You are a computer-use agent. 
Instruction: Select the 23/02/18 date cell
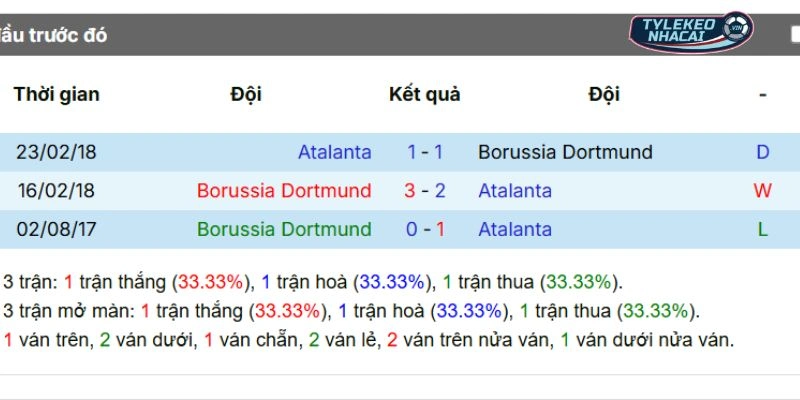[55, 152]
